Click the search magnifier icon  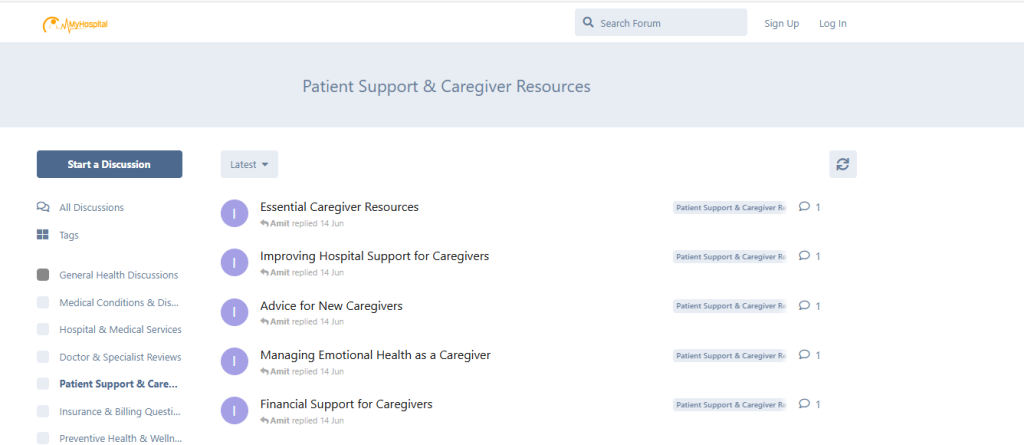(588, 23)
